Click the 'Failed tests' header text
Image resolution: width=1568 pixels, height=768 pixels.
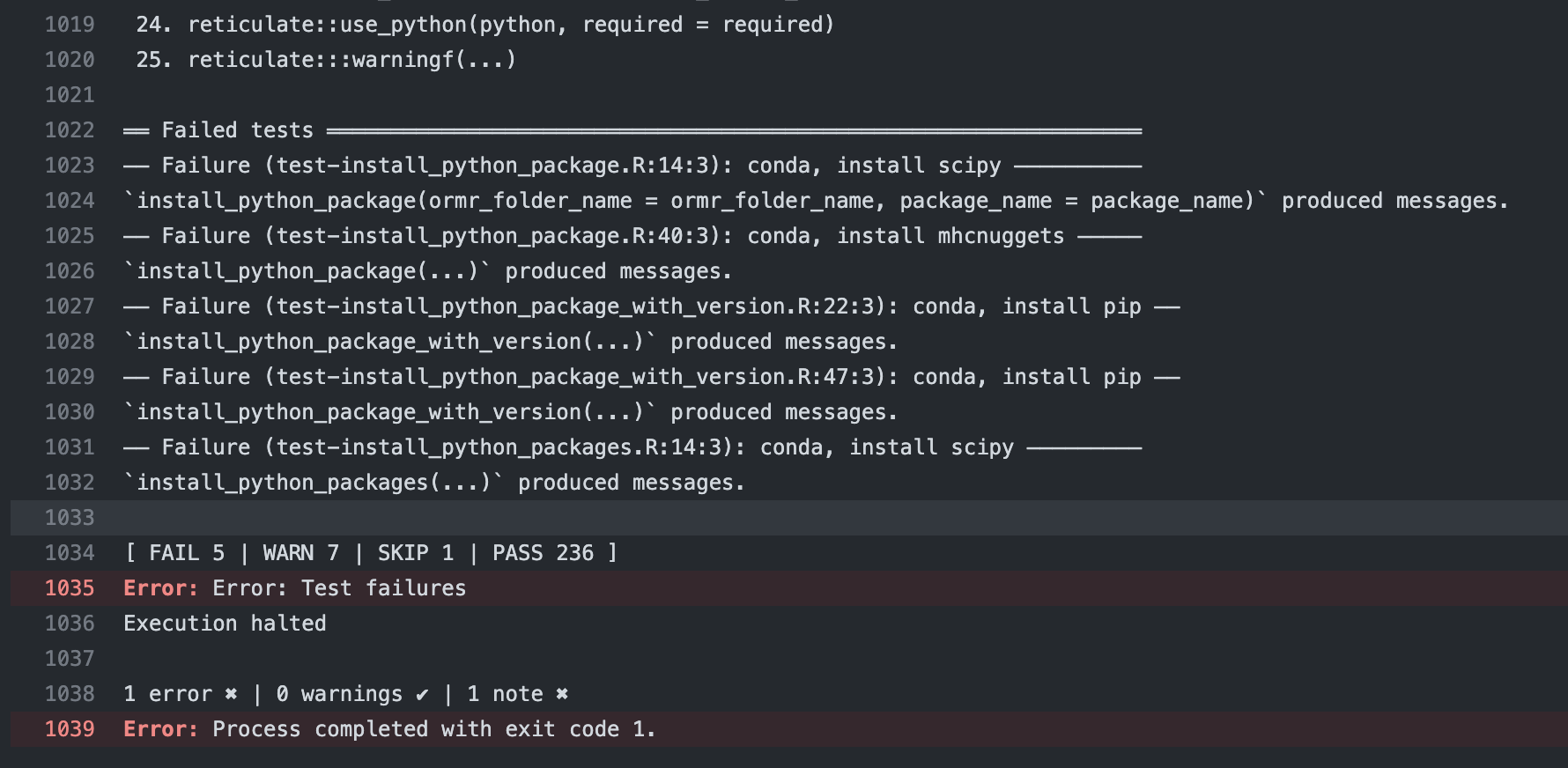tap(238, 130)
